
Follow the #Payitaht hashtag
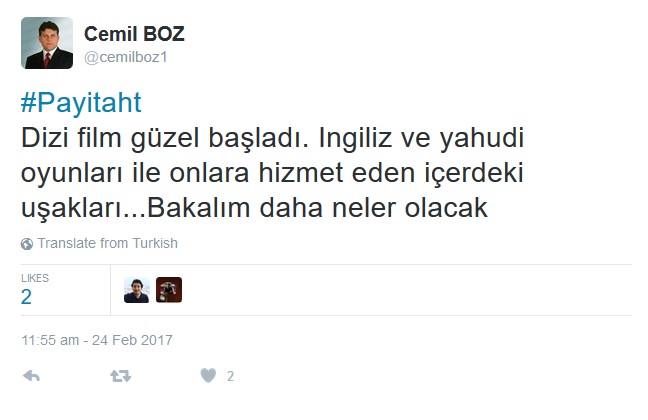pos(81,103)
